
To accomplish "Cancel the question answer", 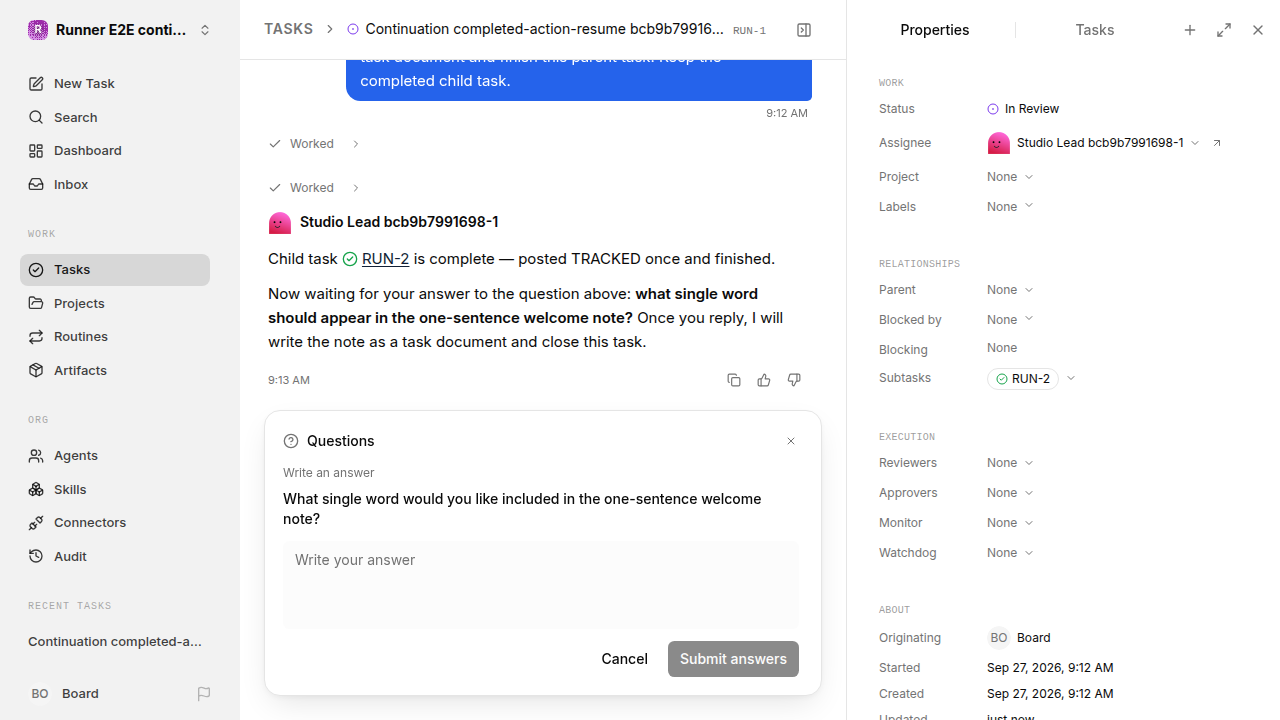I will coord(624,658).
